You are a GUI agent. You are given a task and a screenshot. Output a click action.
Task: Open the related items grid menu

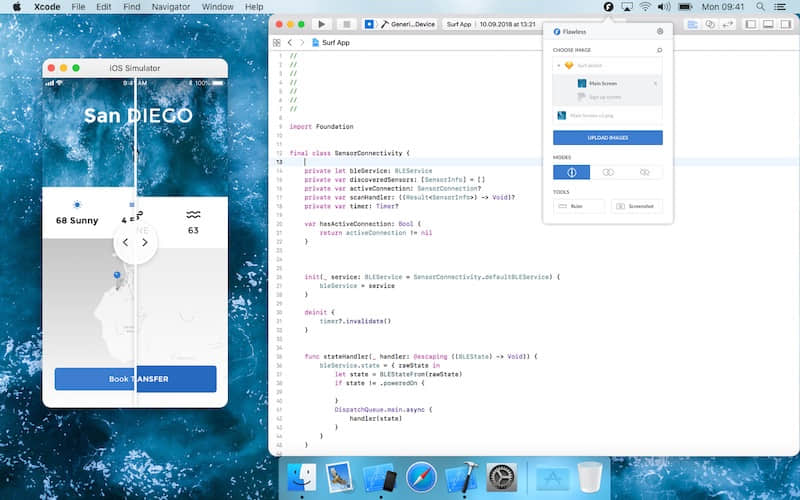[277, 43]
